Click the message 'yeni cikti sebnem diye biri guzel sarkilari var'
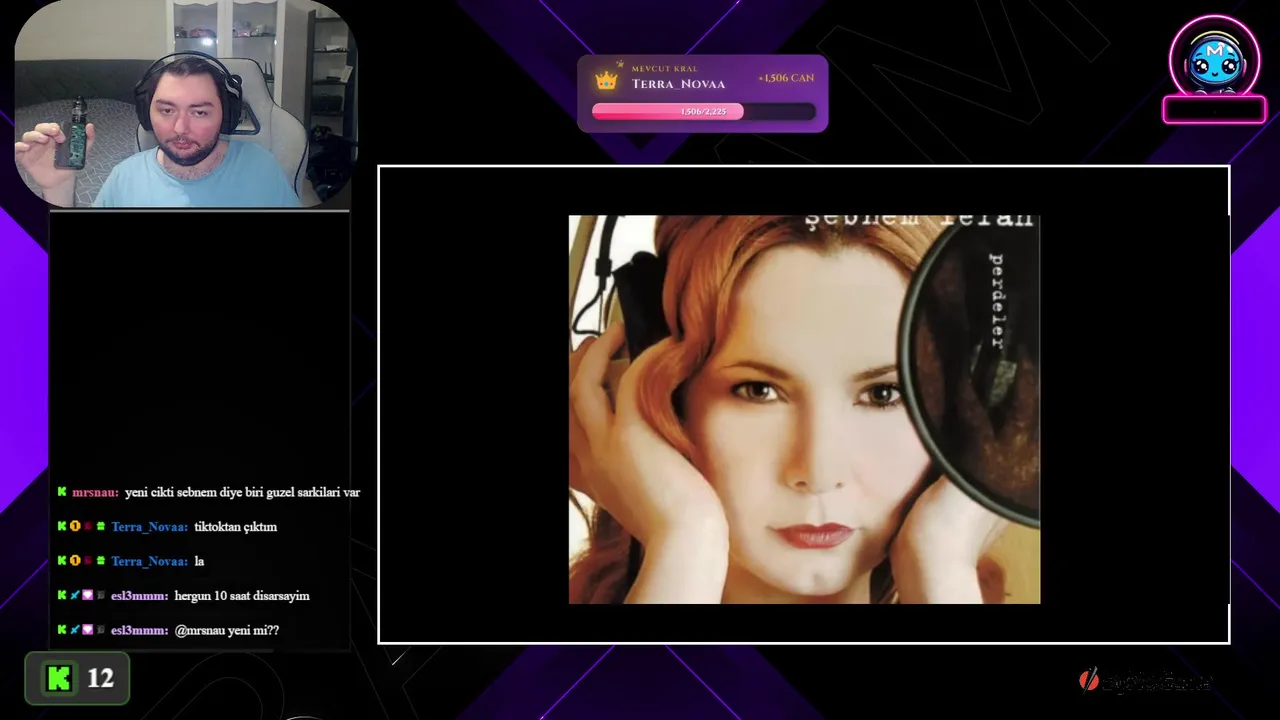Screen dimensions: 1280x720 pos(242,492)
